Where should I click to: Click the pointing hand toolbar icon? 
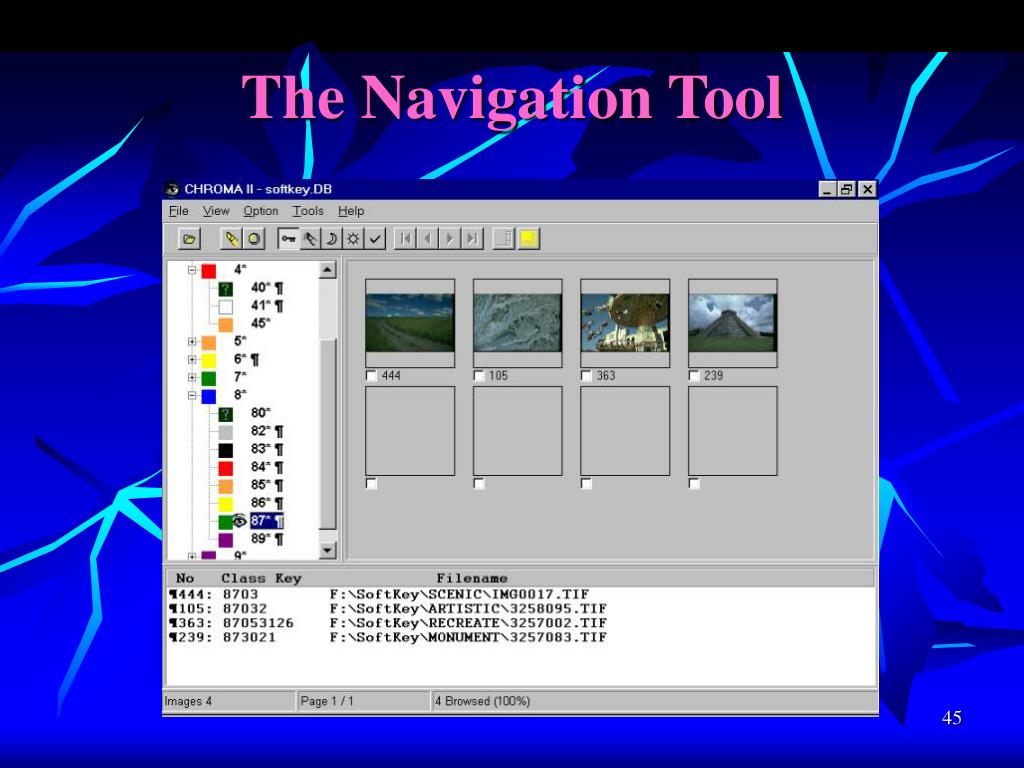tap(310, 239)
